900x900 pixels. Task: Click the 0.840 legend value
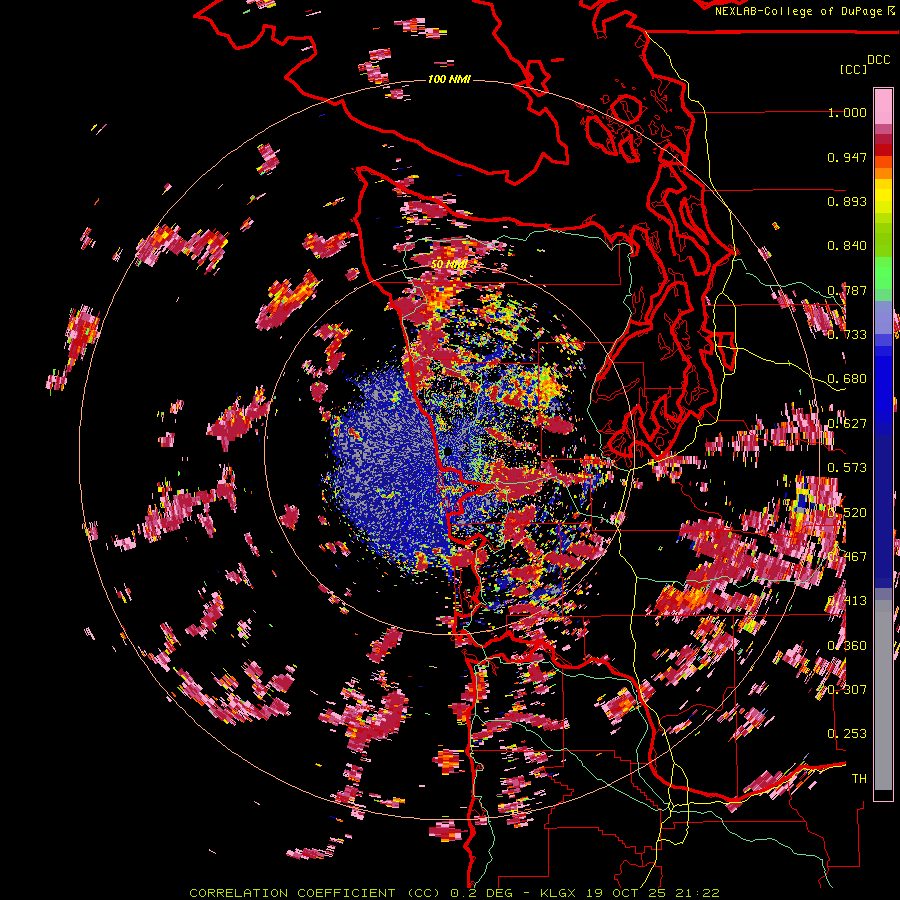pos(847,246)
